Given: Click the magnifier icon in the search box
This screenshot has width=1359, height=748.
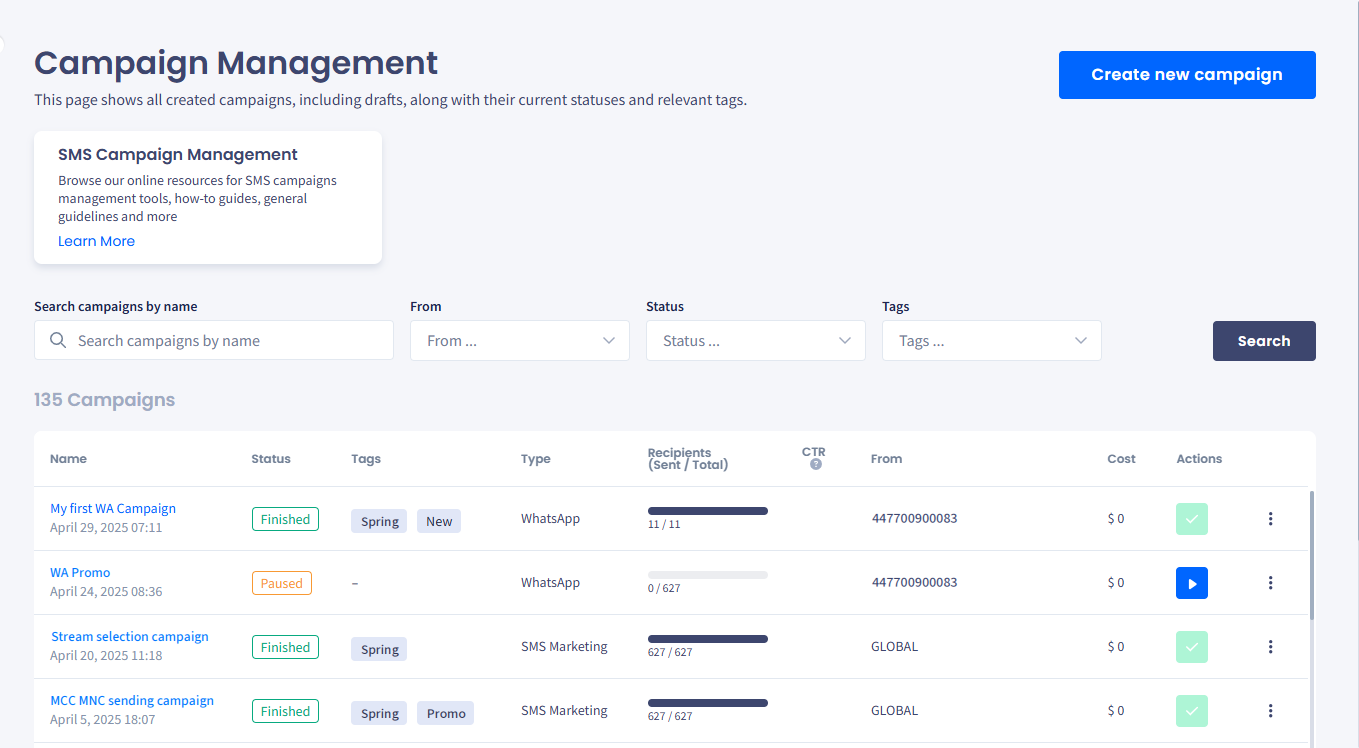Looking at the screenshot, I should [58, 341].
